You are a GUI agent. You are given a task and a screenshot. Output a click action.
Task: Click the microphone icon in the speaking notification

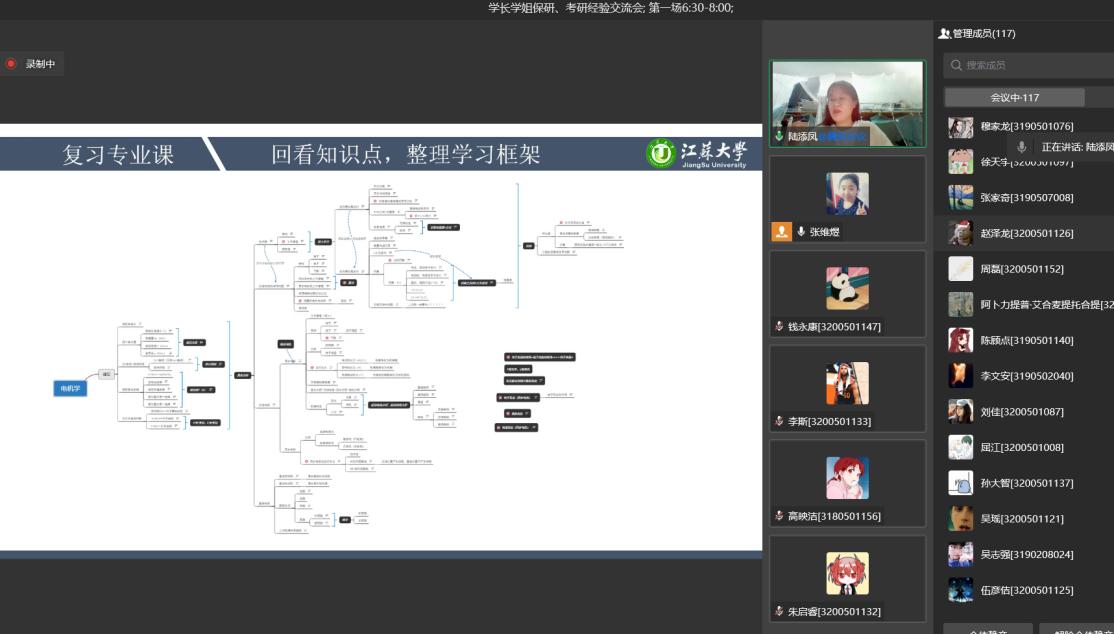pyautogui.click(x=1021, y=147)
